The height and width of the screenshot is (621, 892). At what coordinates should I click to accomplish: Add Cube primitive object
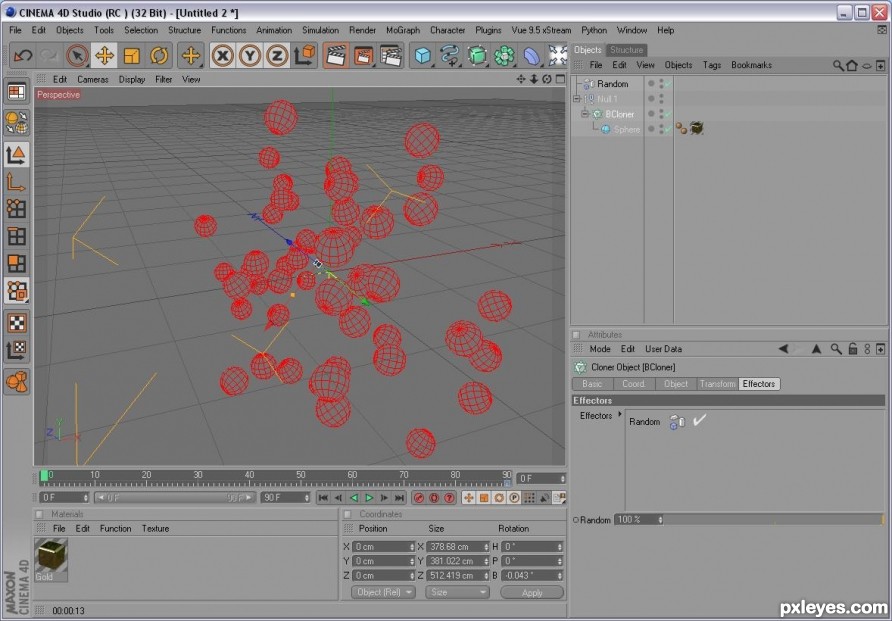click(x=423, y=56)
